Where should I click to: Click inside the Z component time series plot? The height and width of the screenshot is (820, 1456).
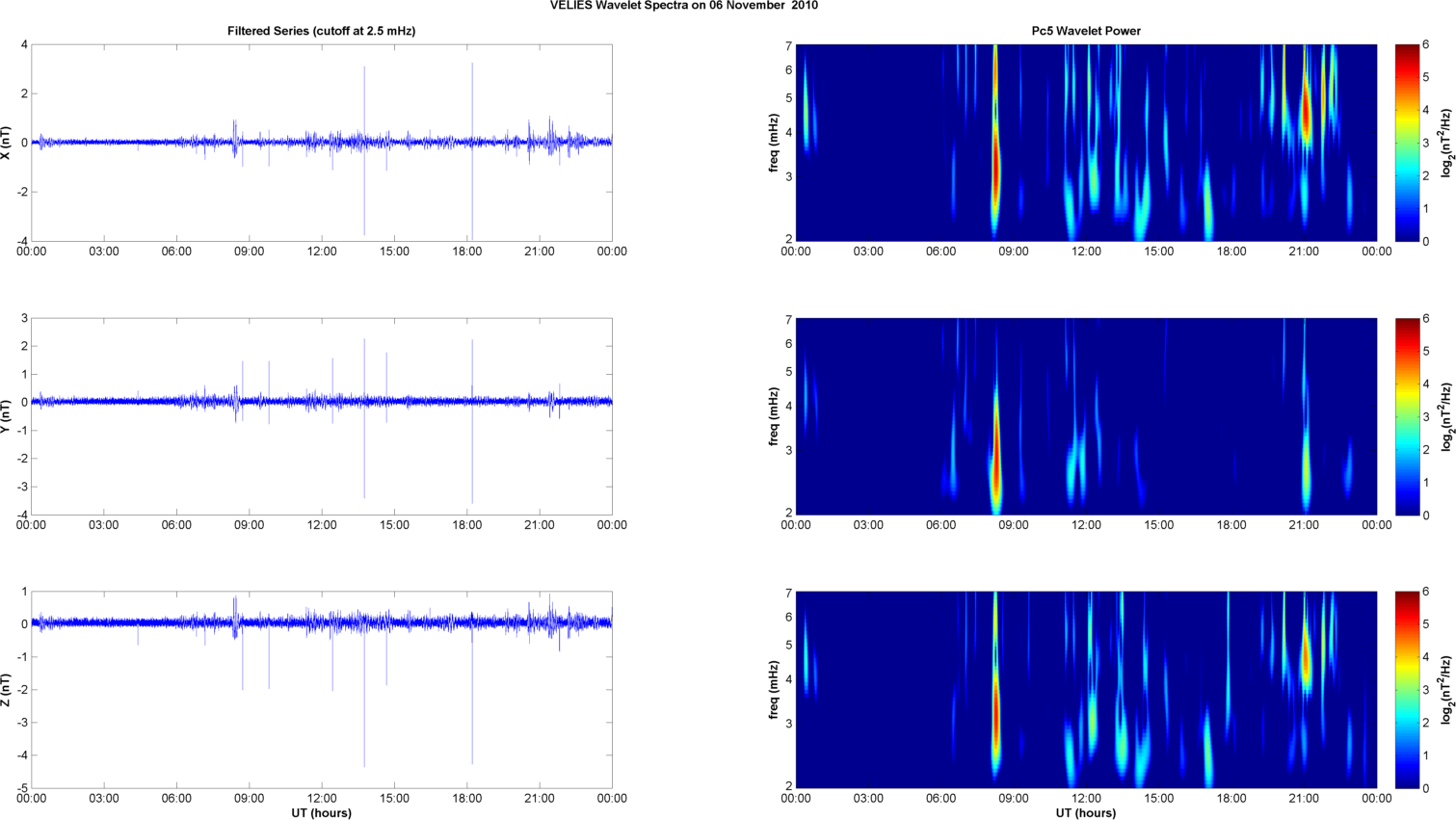coord(321,690)
